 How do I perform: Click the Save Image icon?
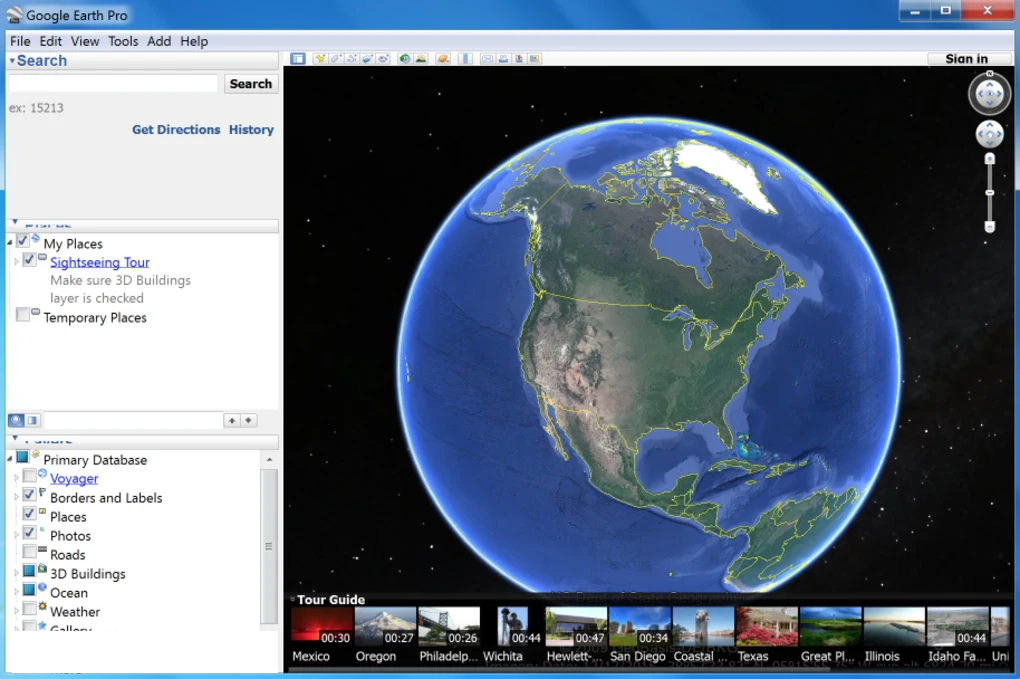[x=518, y=59]
